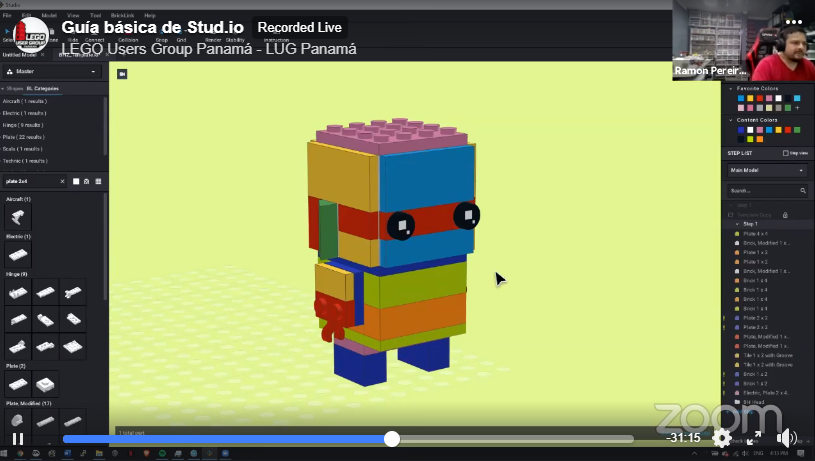Image resolution: width=815 pixels, height=461 pixels.
Task: Select the second Plate section part
Action: (45, 385)
